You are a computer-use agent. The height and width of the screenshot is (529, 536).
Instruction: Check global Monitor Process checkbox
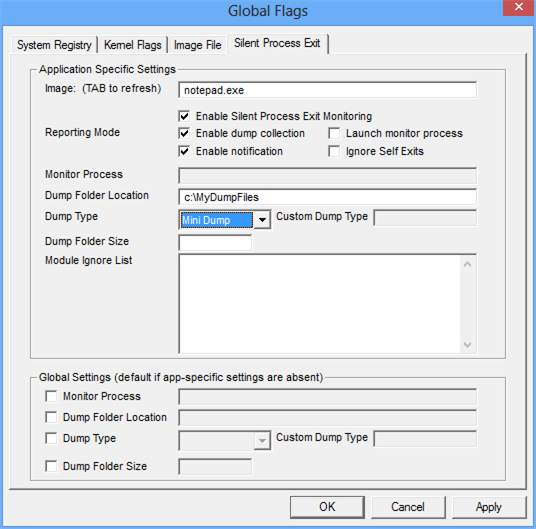pos(51,396)
